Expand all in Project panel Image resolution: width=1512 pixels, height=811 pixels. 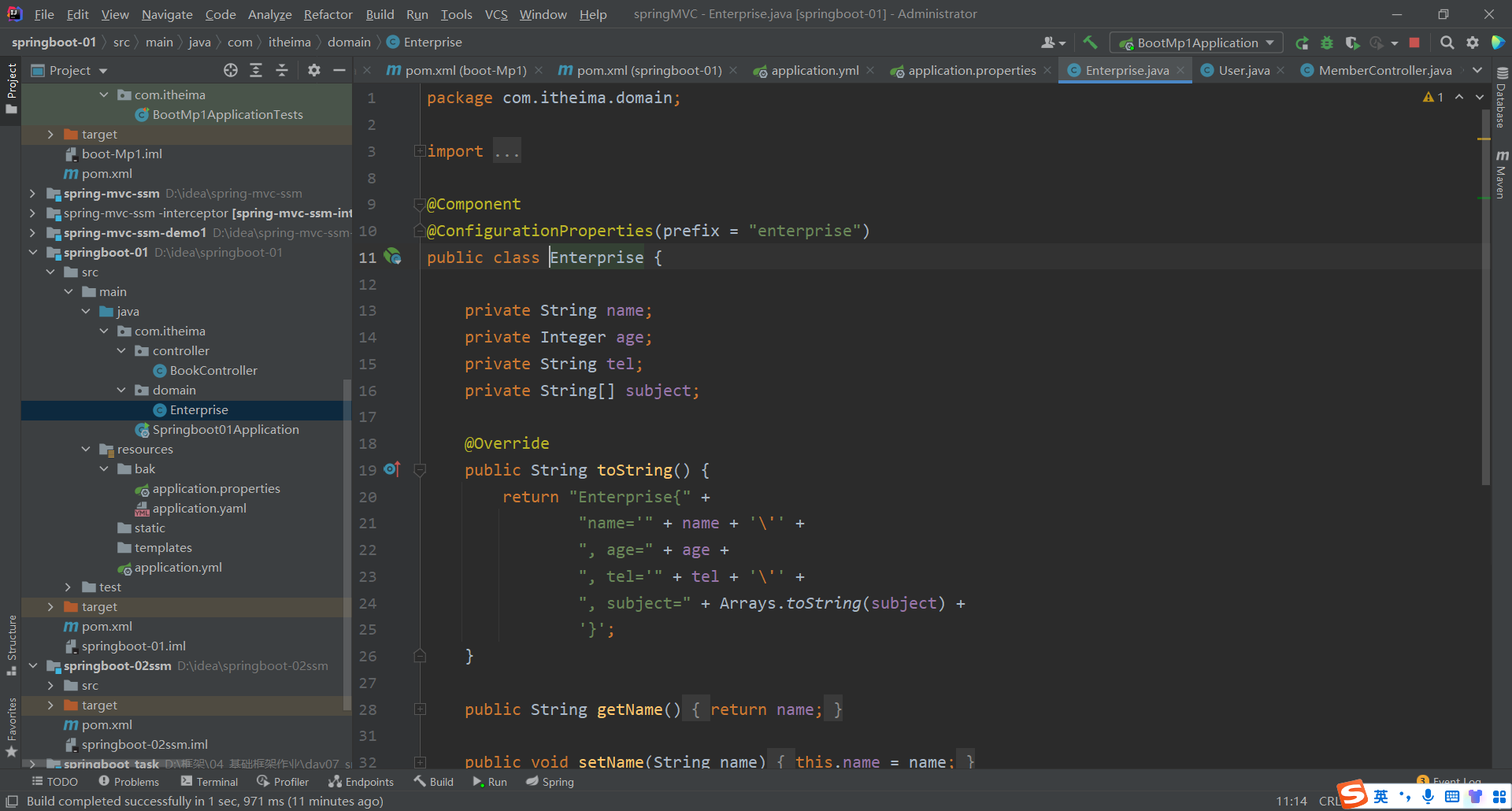pos(256,70)
